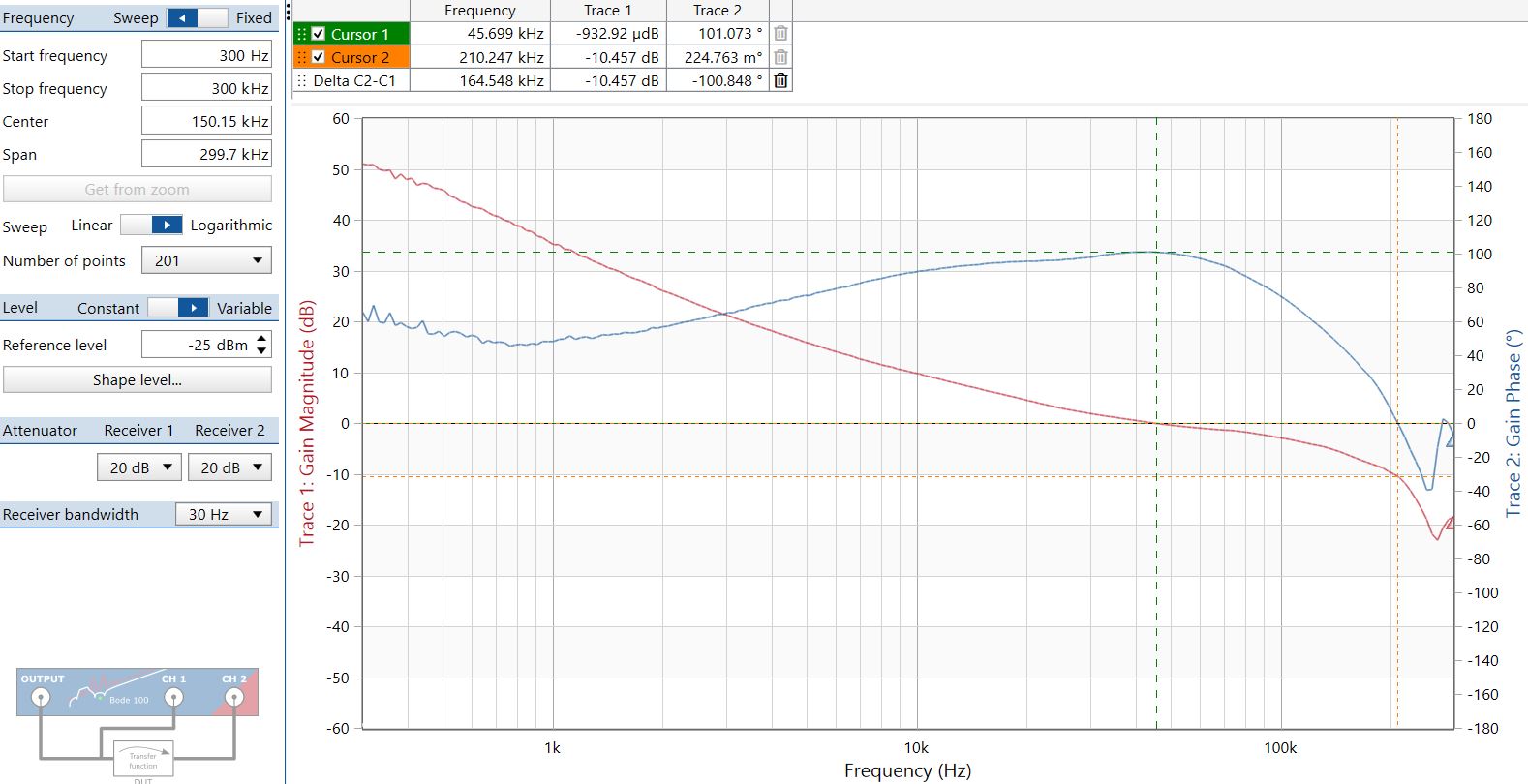Click the panel splitter grip dots
This screenshot has height=784, width=1528.
pyautogui.click(x=289, y=12)
